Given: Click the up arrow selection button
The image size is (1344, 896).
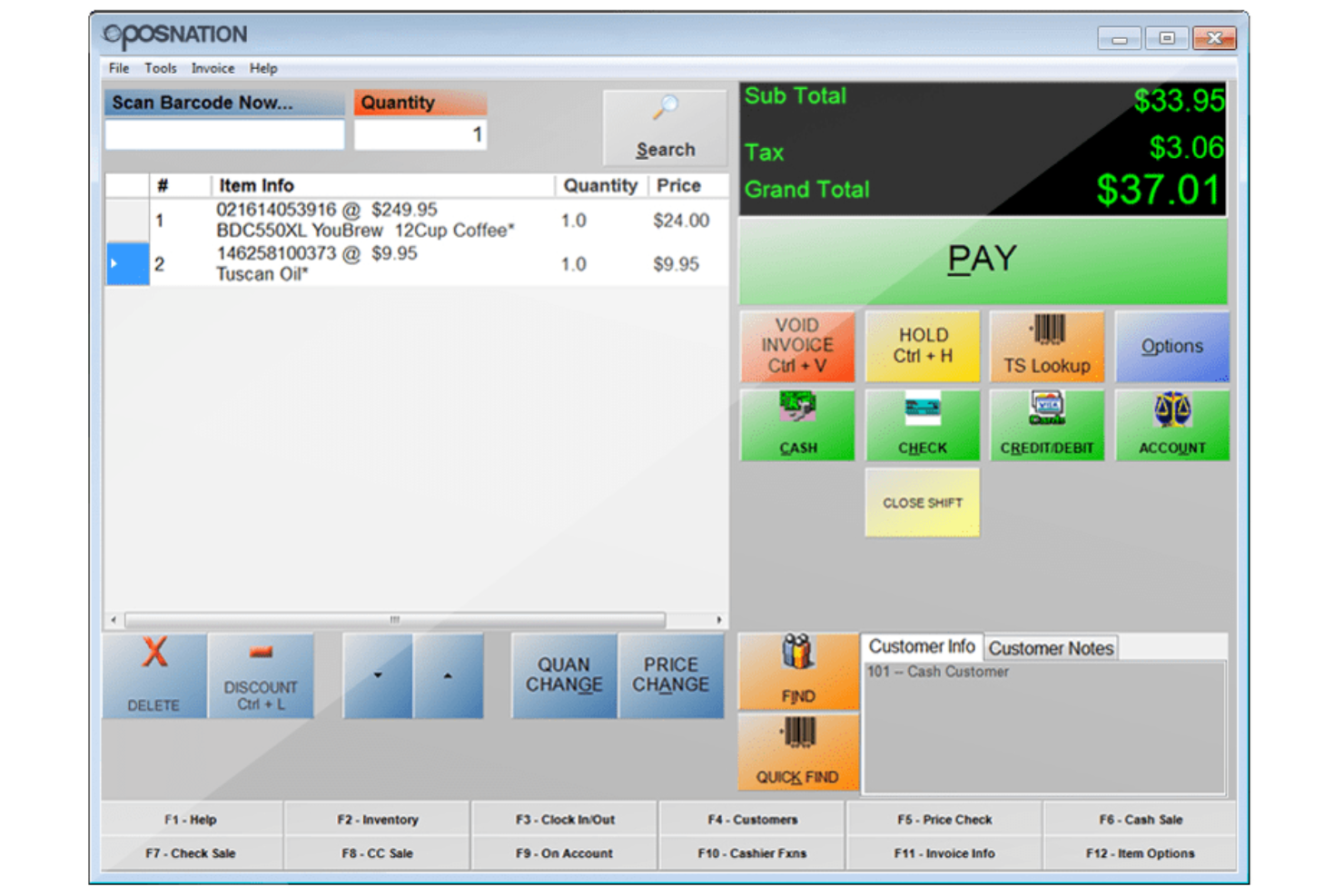Looking at the screenshot, I should 449,675.
